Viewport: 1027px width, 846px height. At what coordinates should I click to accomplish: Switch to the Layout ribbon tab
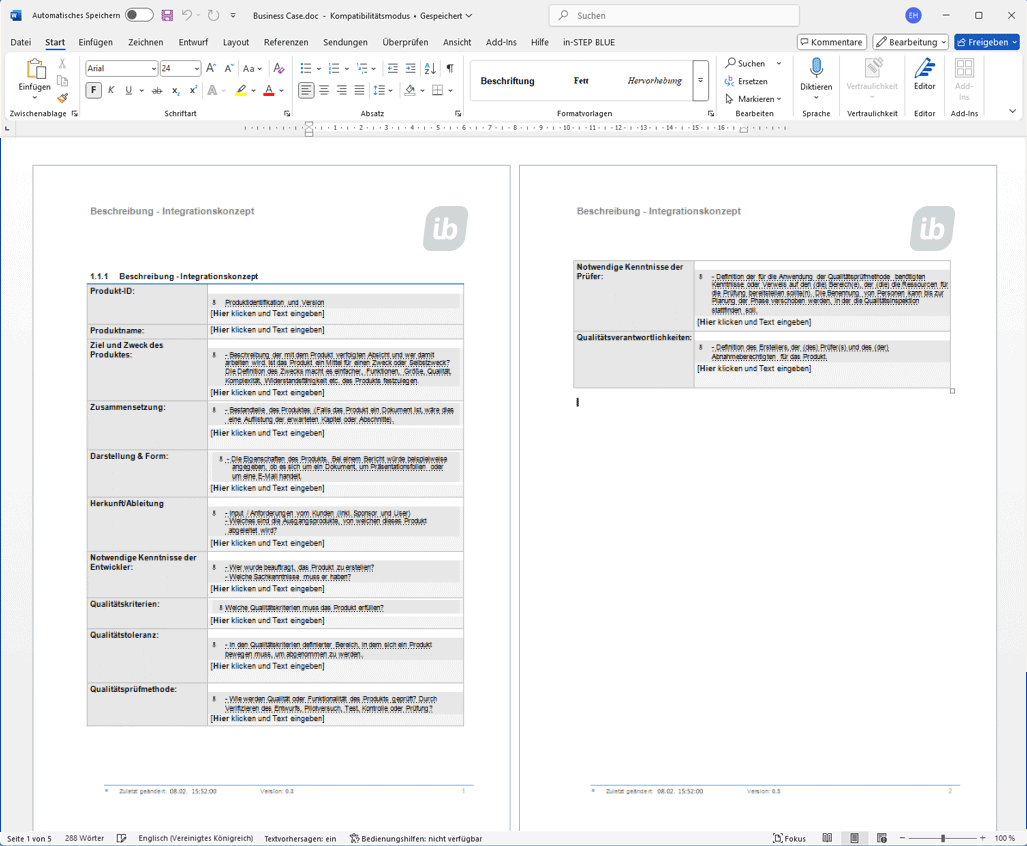[x=236, y=42]
